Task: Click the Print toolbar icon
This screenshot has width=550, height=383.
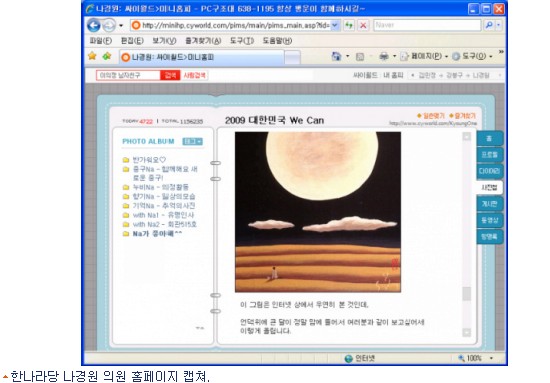Action: (x=384, y=56)
